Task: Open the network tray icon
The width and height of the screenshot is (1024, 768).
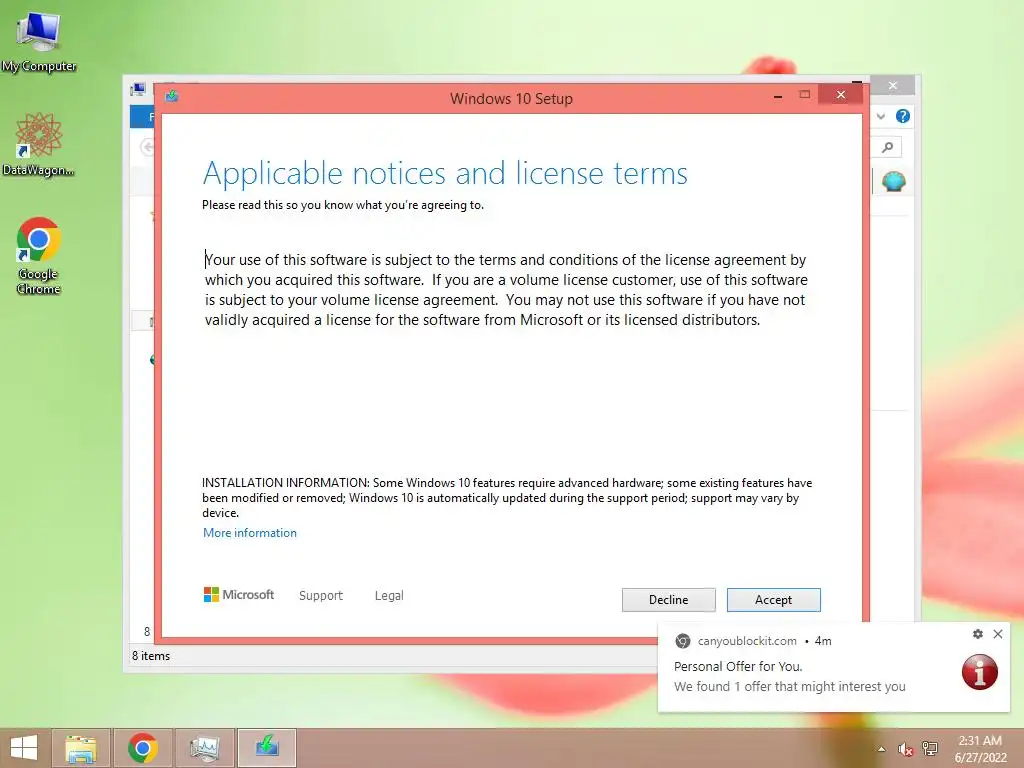Action: [x=930, y=748]
